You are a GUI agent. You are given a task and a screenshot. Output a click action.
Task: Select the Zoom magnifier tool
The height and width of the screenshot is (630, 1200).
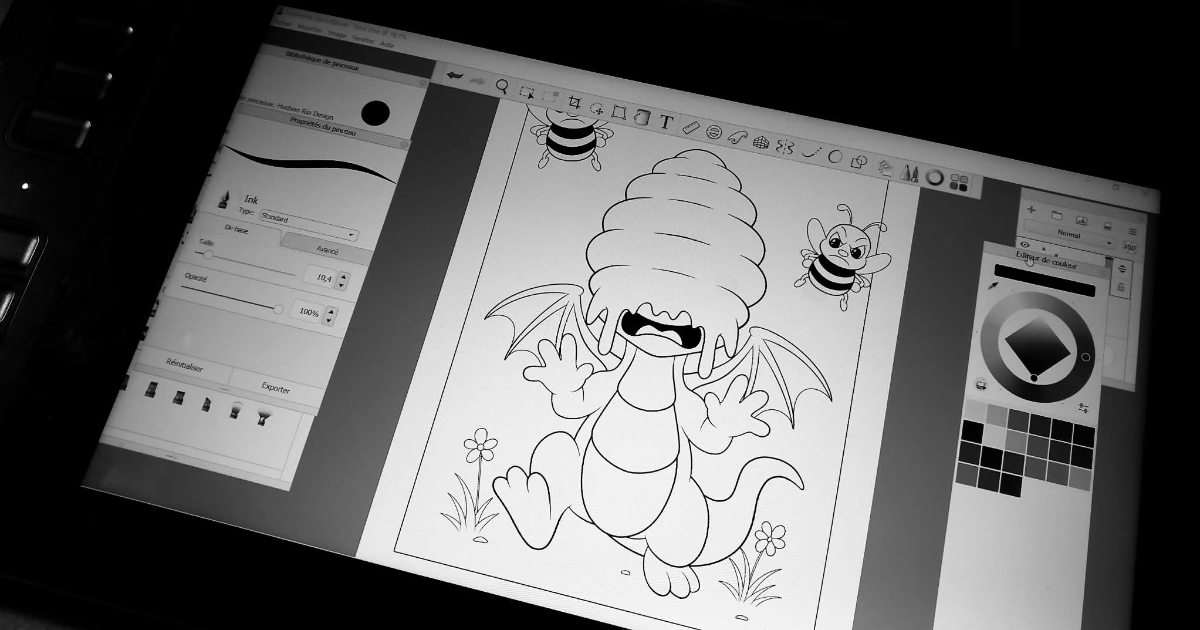pos(502,85)
